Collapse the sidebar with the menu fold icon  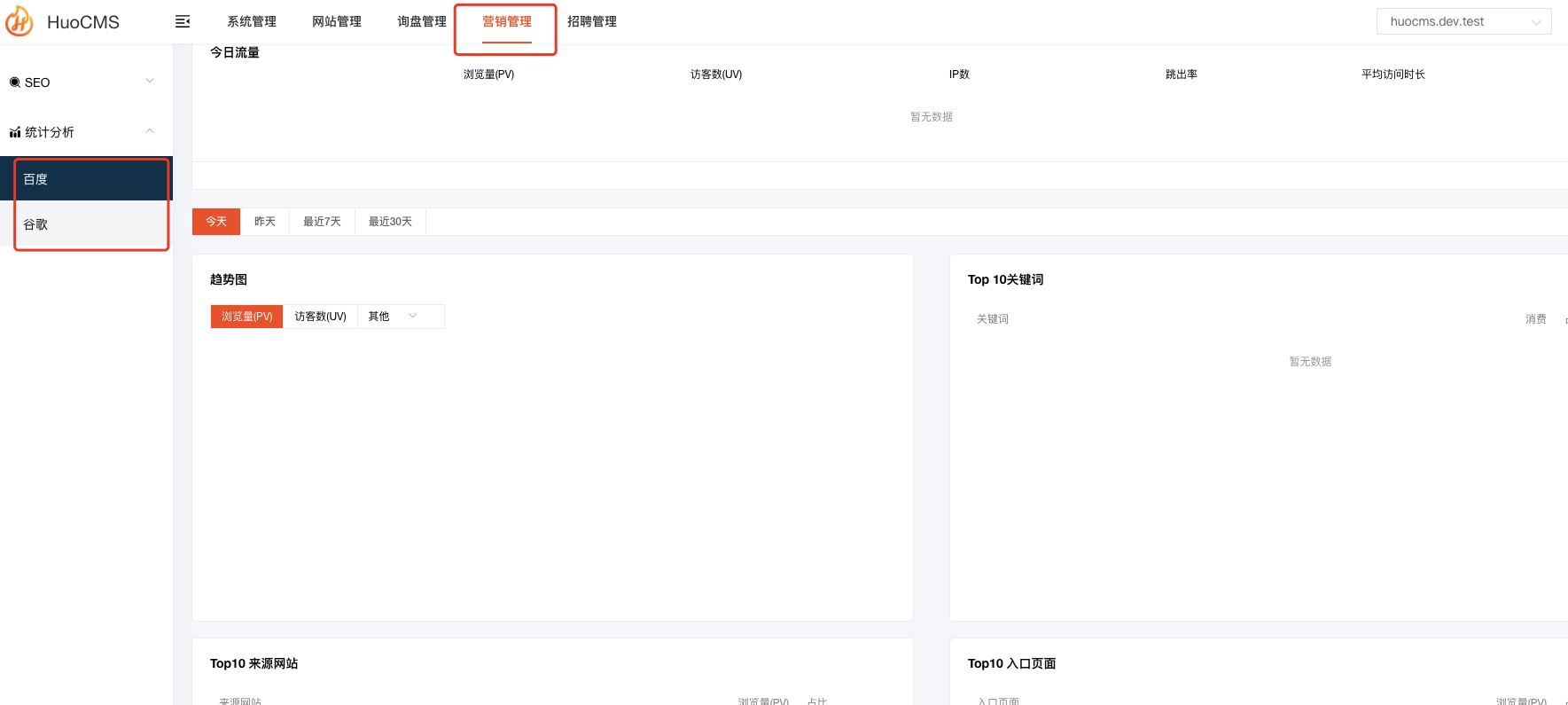[x=183, y=21]
